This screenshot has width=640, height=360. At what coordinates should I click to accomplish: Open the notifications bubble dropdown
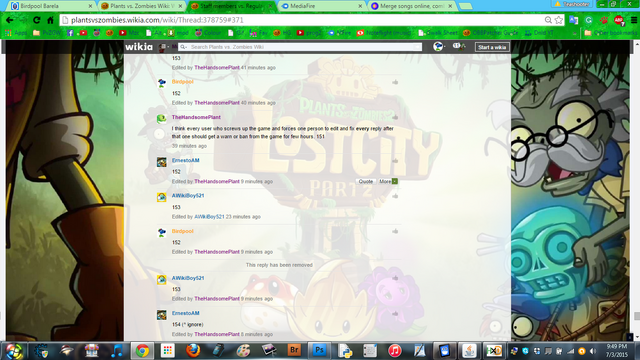458,47
